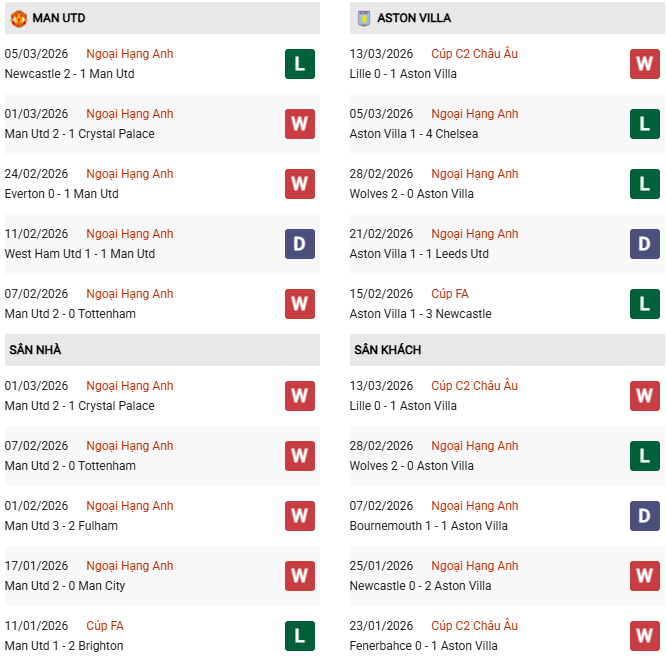Click W badge for Newcastle 0-2 Aston Villa
This screenshot has height=659, width=666.
644,576
